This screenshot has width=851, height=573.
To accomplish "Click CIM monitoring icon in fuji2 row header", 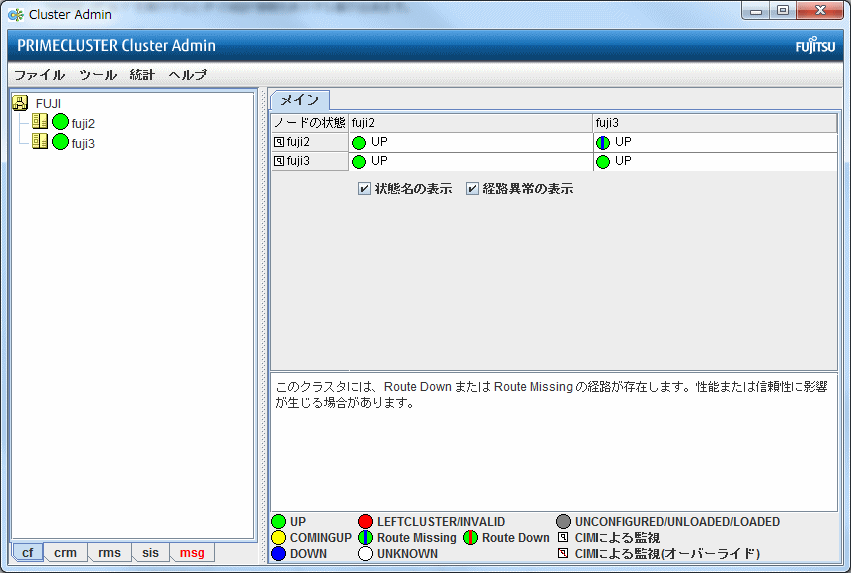I will click(279, 142).
